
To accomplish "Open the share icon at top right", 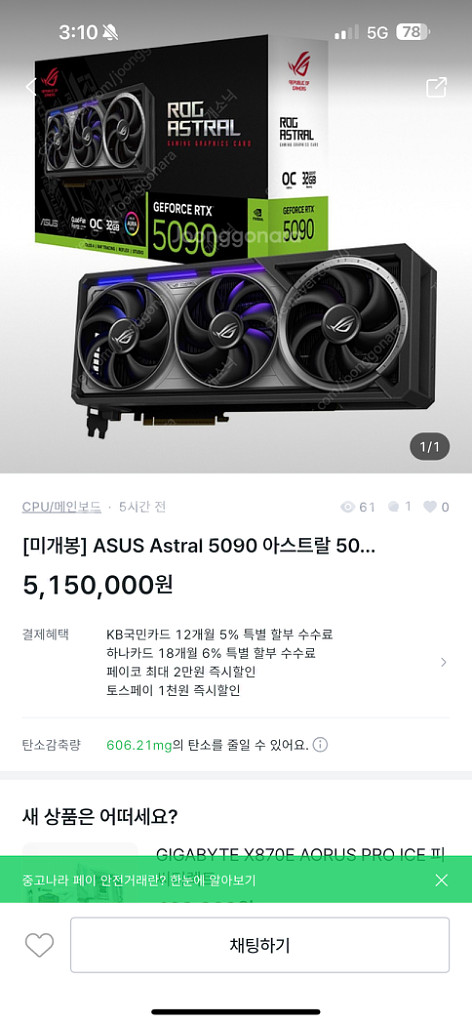I will 436,88.
